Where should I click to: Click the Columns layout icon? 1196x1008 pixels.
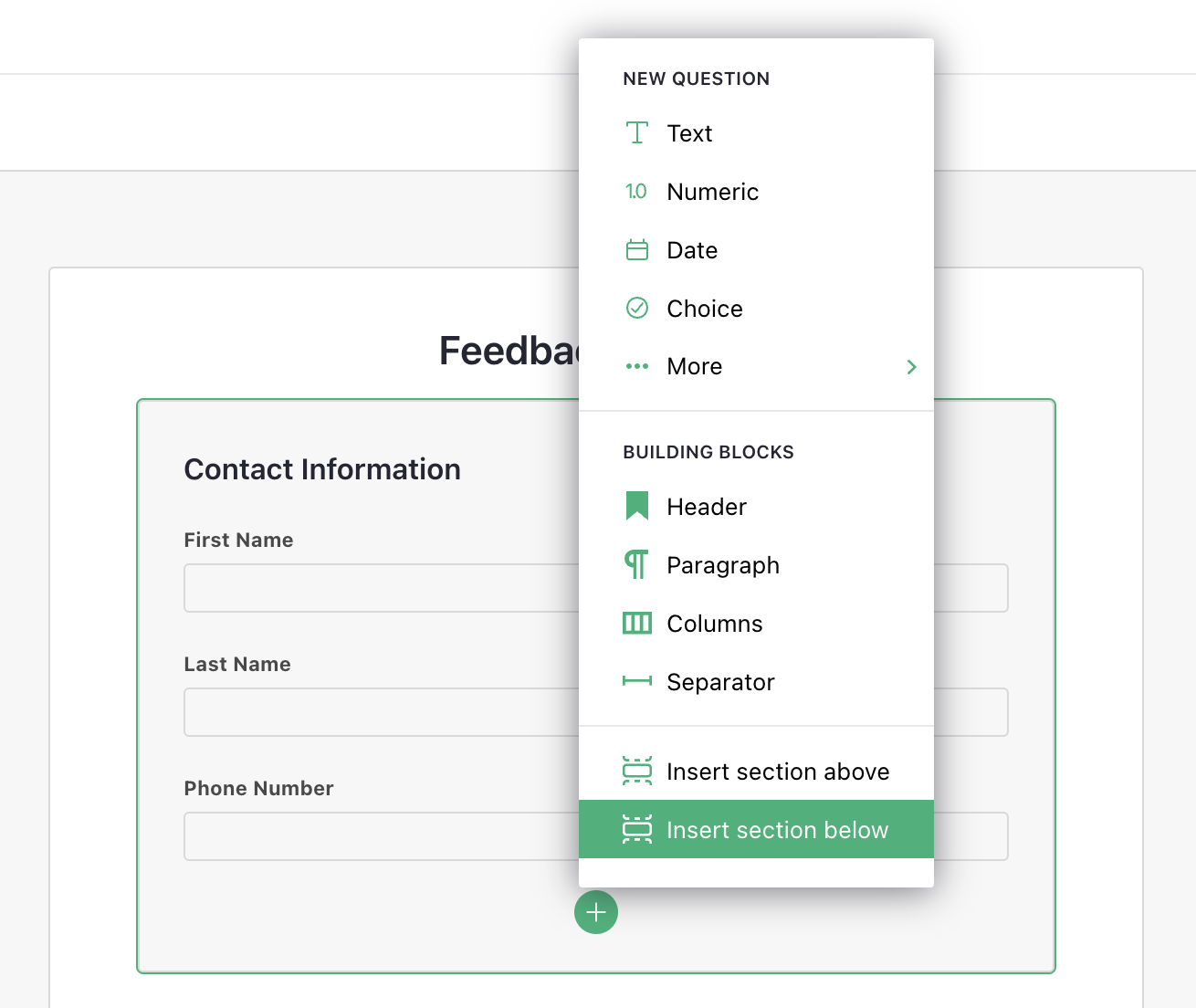coord(637,624)
